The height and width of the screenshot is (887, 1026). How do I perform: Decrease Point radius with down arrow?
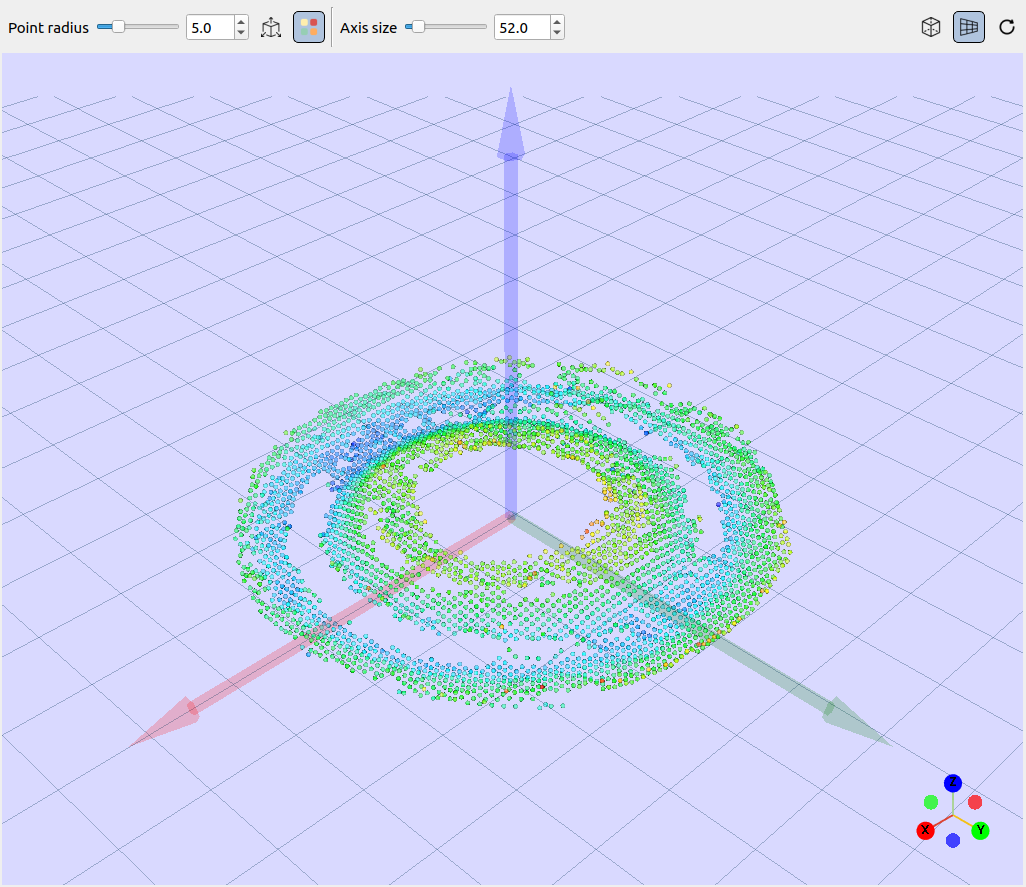[241, 33]
